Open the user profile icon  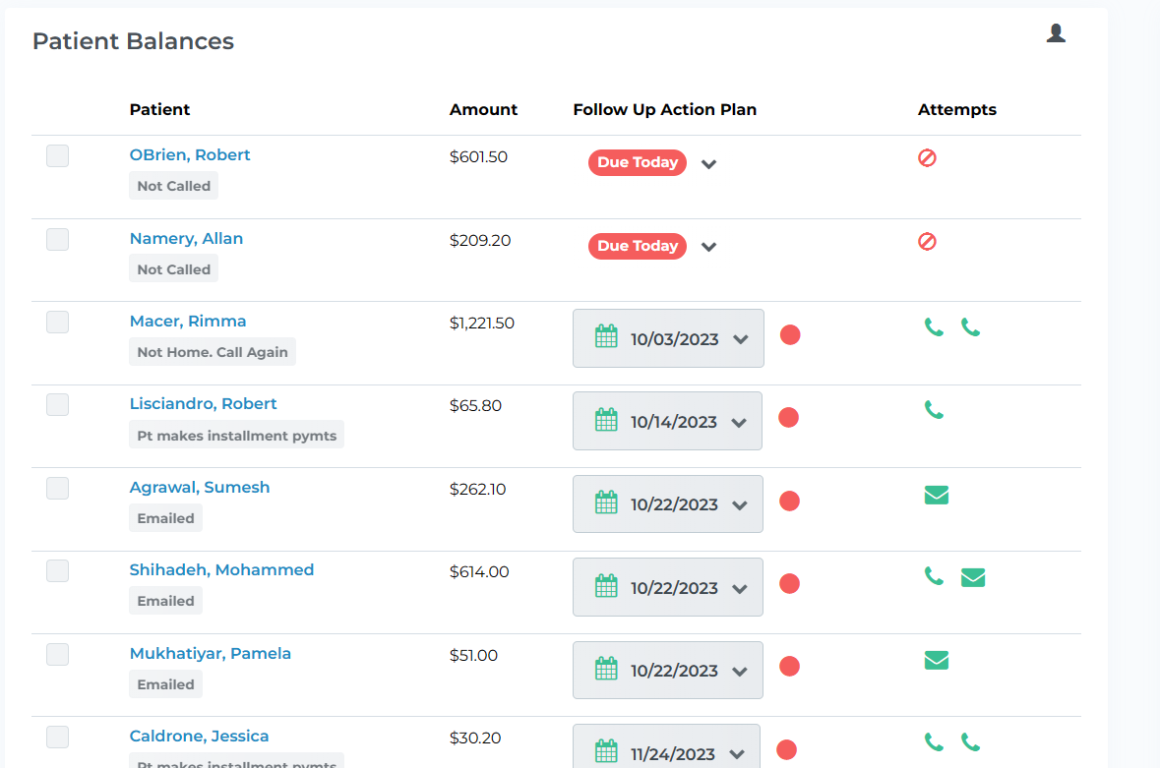(1056, 34)
